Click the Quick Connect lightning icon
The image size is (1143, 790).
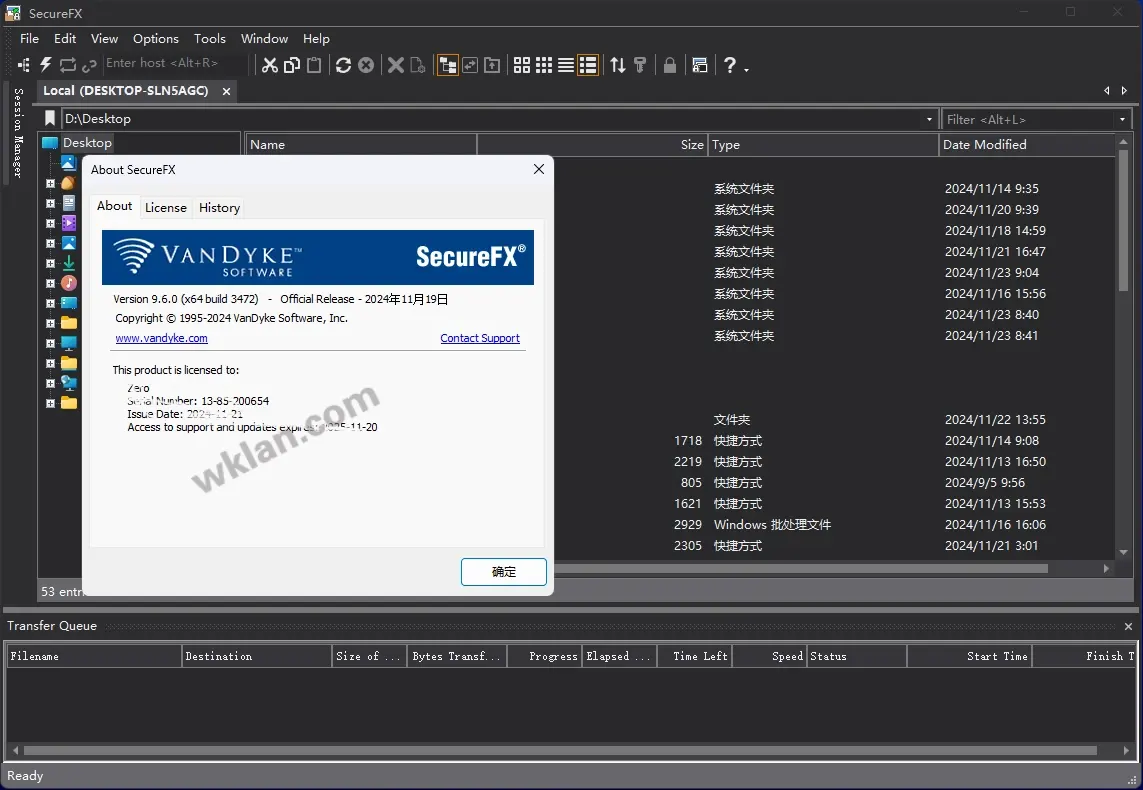[46, 65]
